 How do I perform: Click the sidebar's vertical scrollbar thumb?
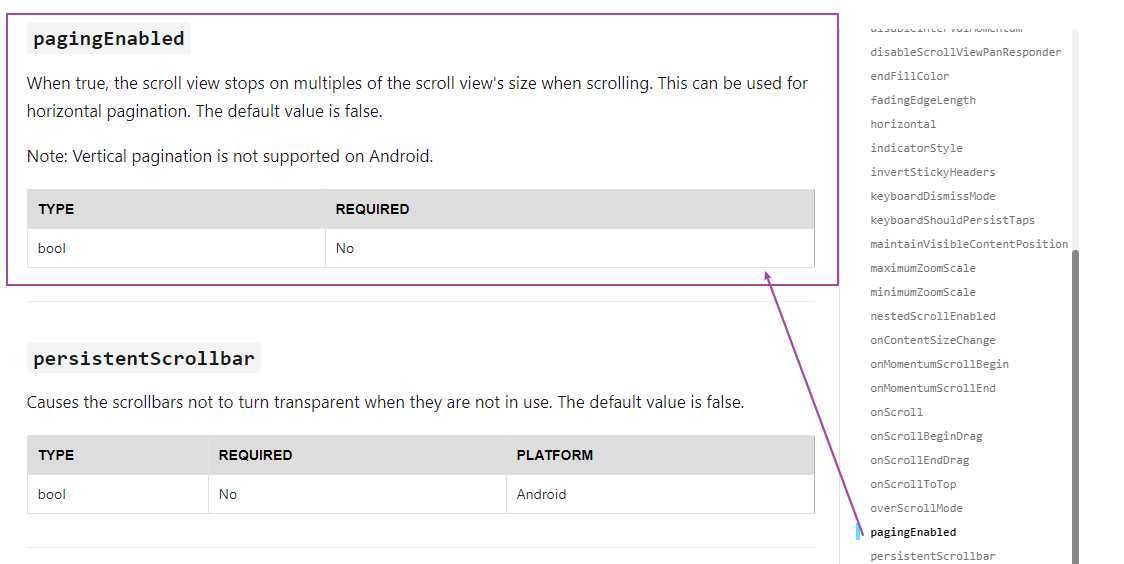pos(1076,400)
